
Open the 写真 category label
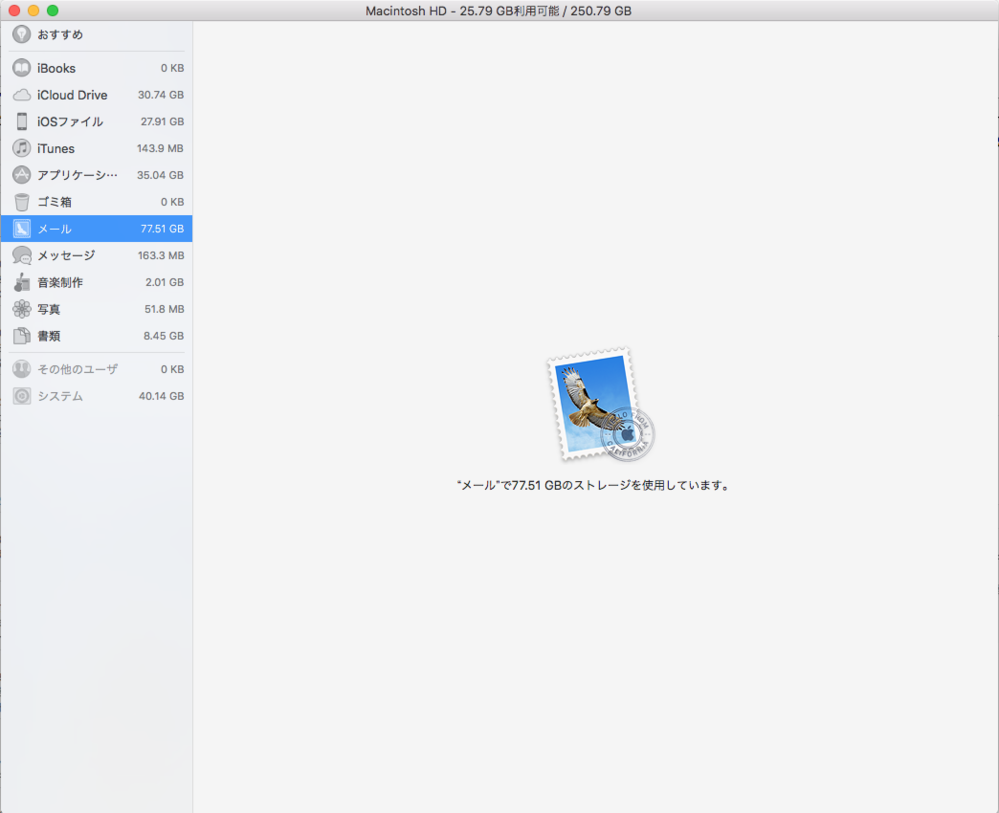coord(48,309)
